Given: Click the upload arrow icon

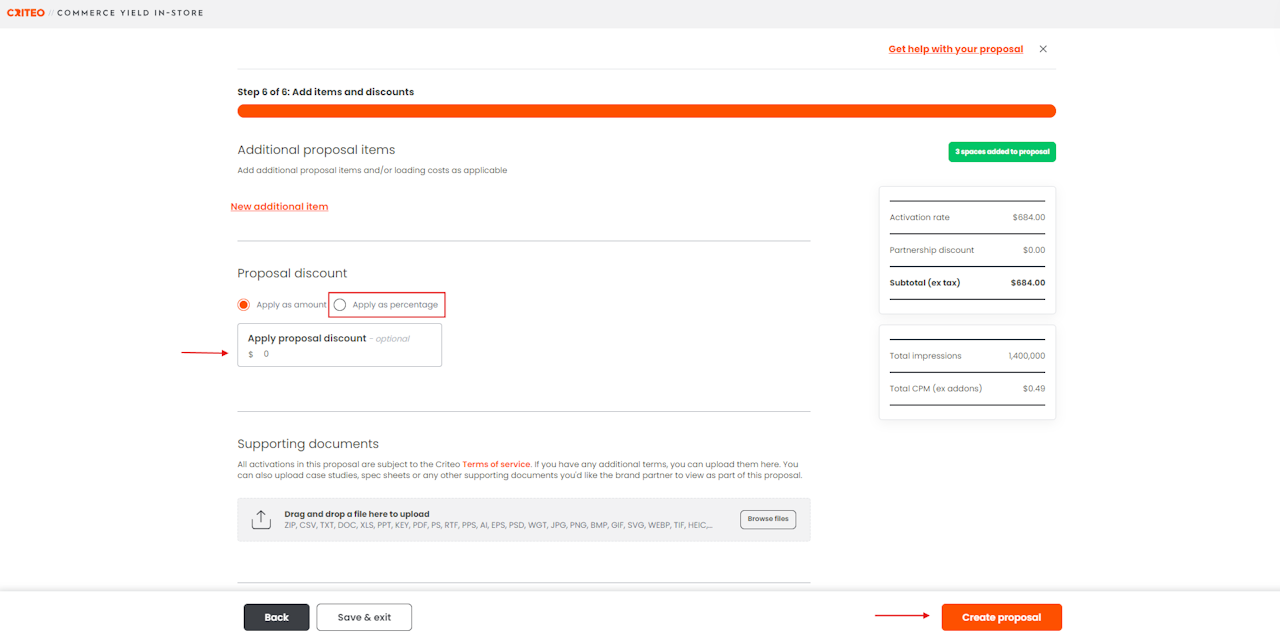Looking at the screenshot, I should tap(261, 519).
